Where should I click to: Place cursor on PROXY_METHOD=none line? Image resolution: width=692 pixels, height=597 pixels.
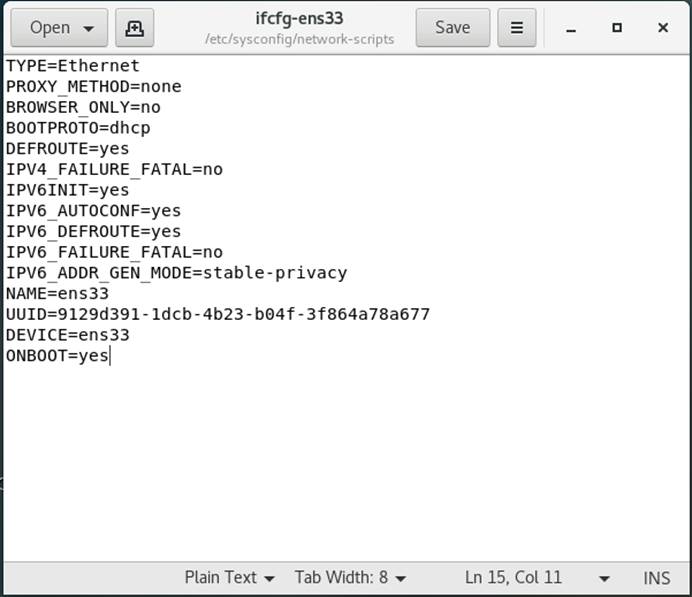pos(94,86)
